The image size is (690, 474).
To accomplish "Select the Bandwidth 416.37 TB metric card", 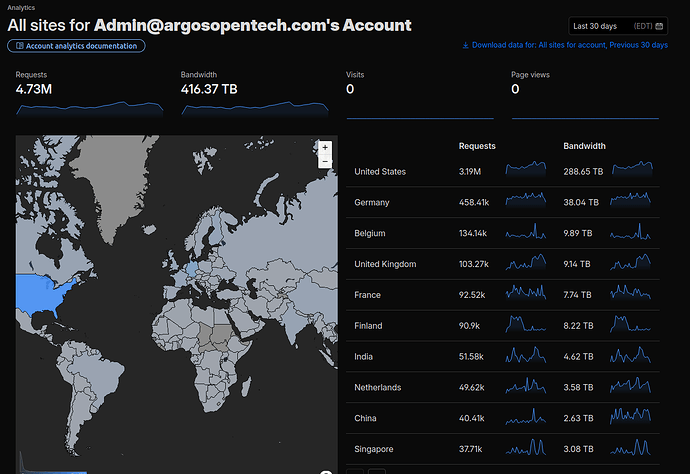I will pos(255,93).
